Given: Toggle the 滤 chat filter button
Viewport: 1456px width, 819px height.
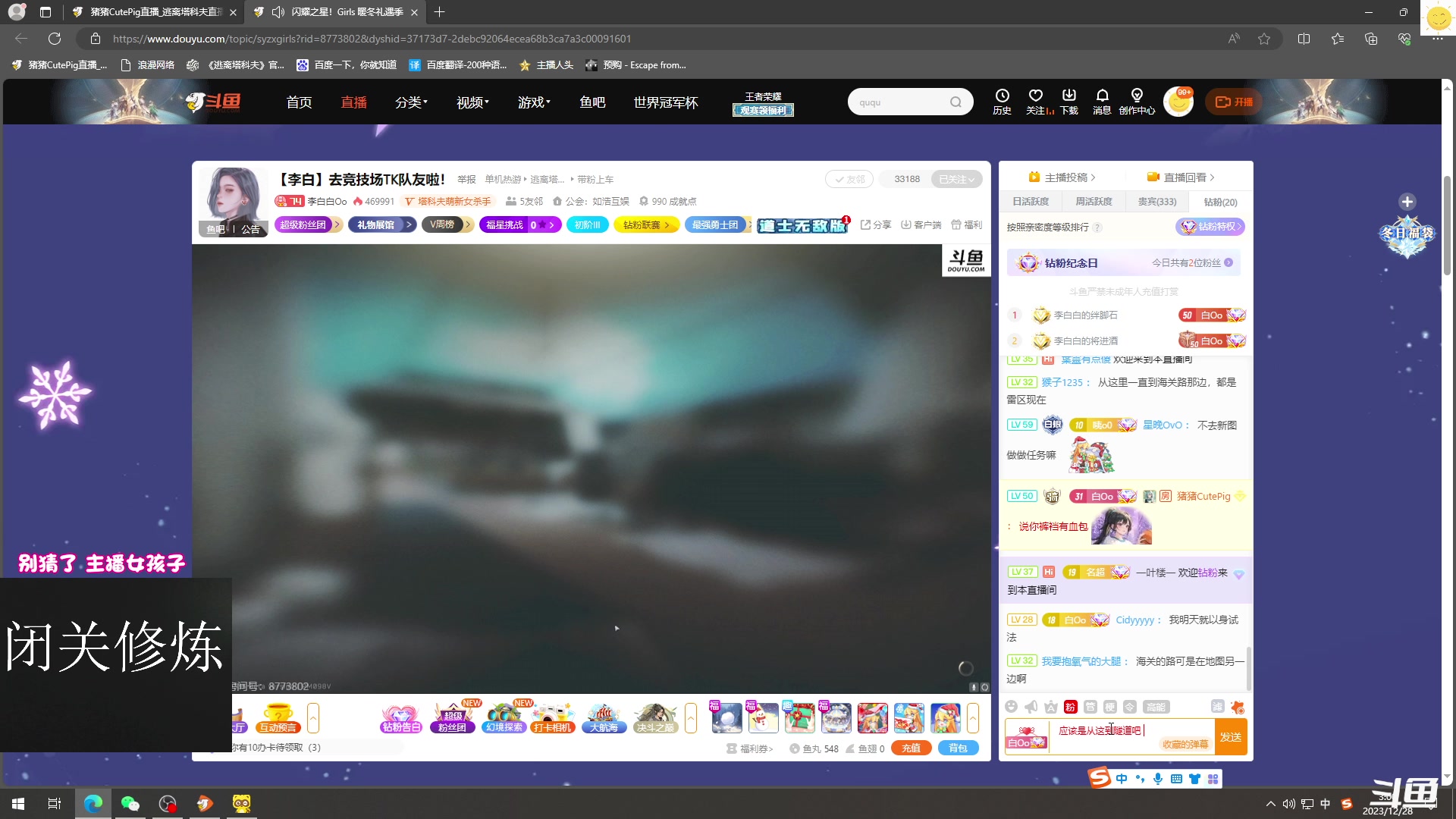Looking at the screenshot, I should point(1217,707).
